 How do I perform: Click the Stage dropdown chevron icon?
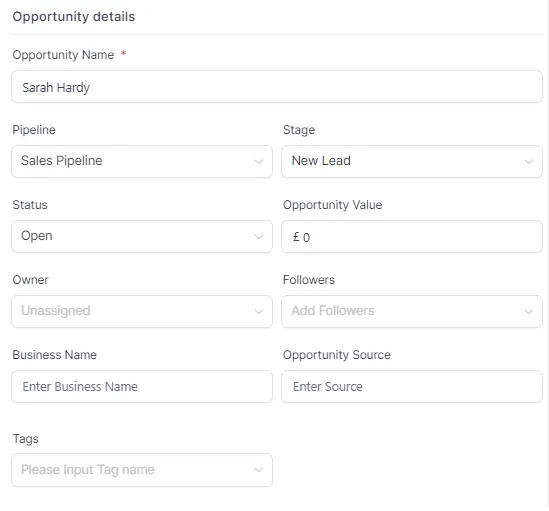click(x=529, y=161)
